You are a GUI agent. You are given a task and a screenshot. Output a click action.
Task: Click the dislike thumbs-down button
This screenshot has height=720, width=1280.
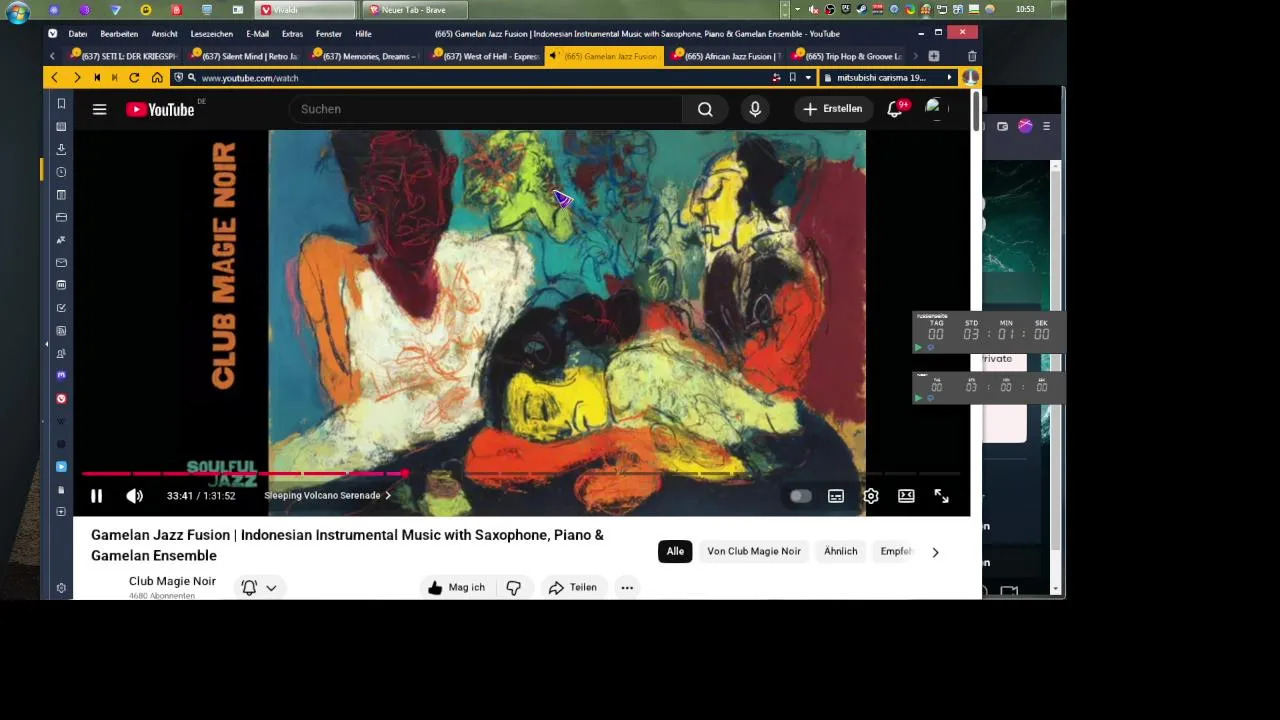513,587
